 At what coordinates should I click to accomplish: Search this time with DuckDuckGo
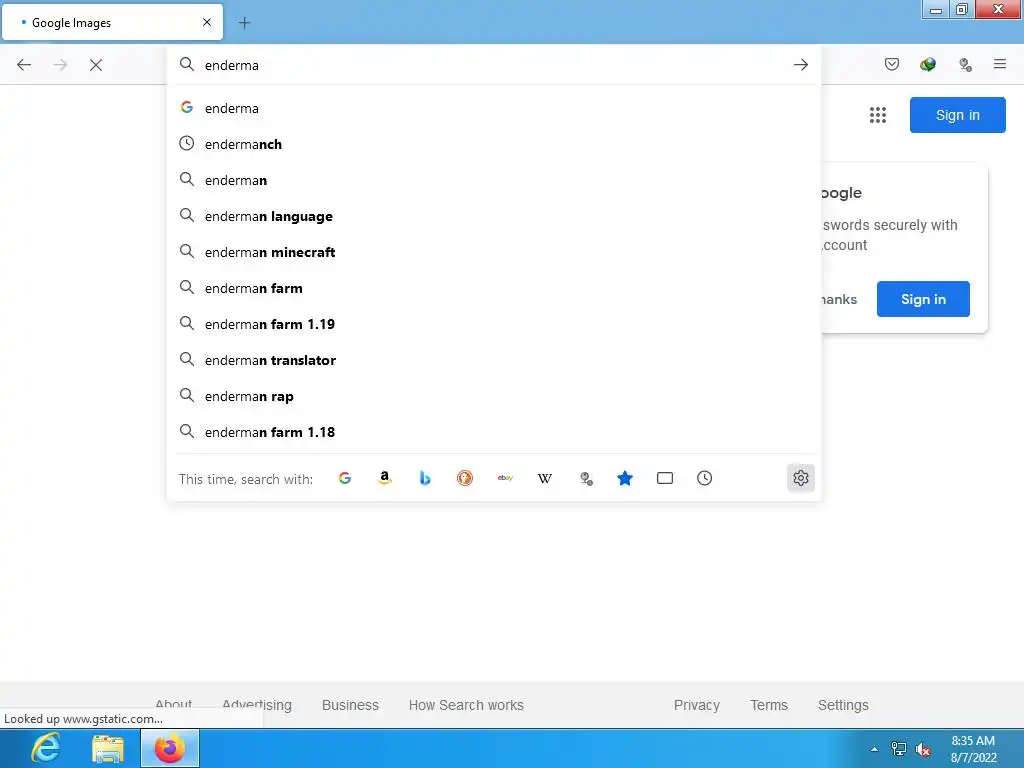click(x=465, y=478)
